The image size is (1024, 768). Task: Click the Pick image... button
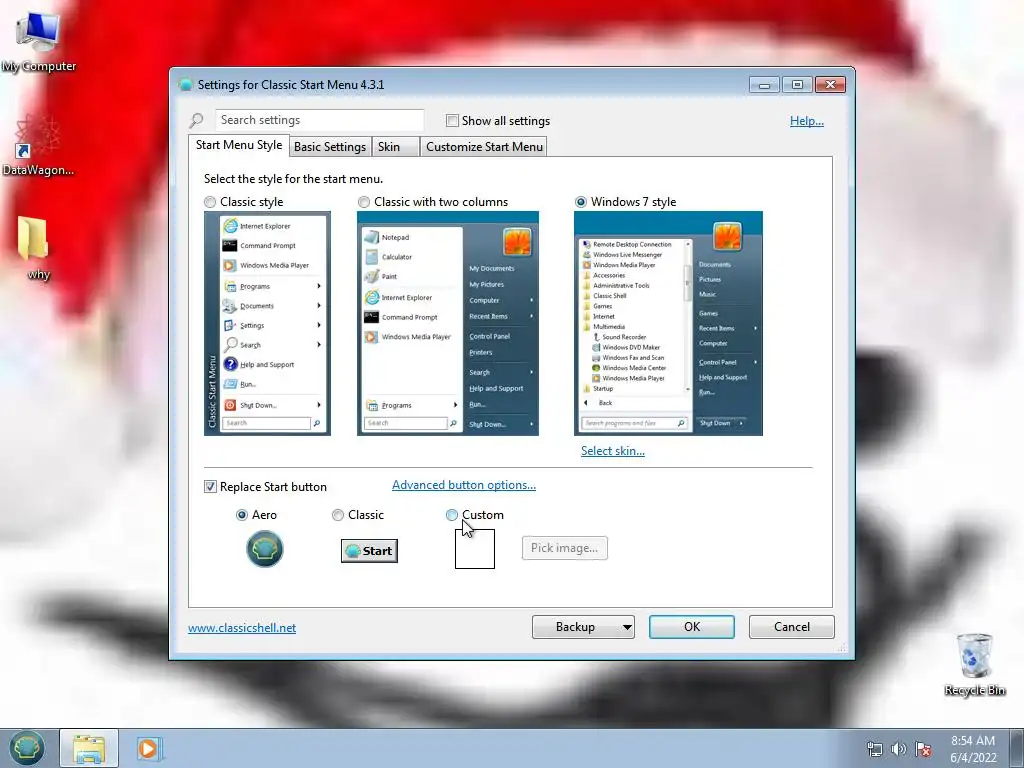click(564, 548)
